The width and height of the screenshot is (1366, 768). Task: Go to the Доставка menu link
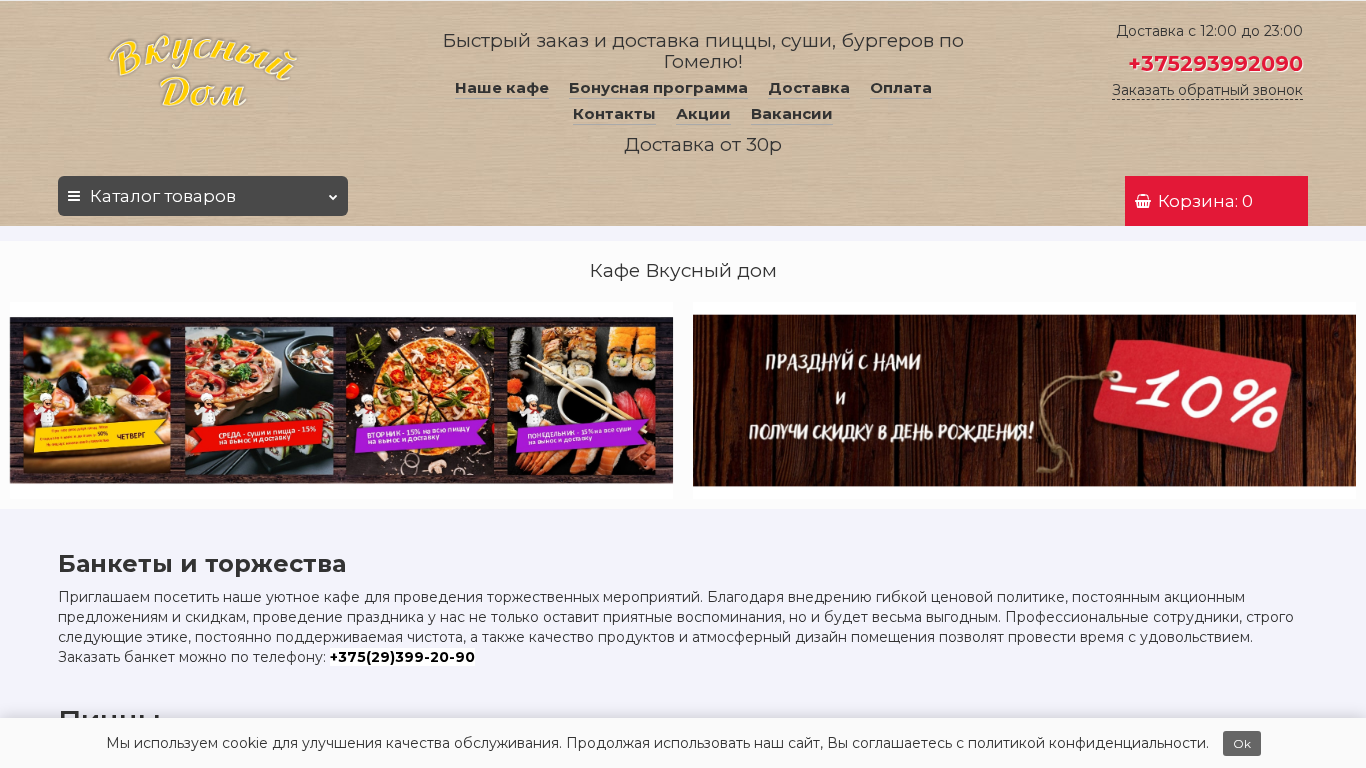pos(809,88)
